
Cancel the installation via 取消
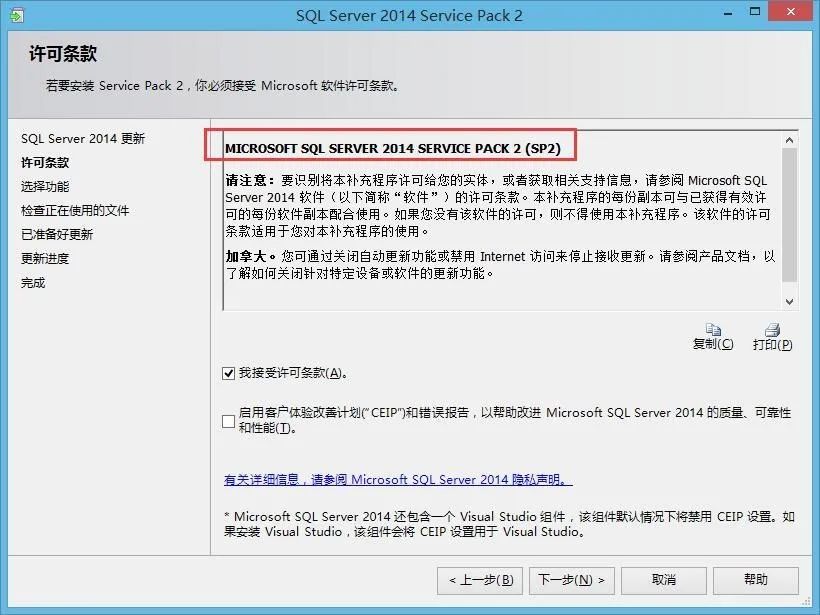663,580
